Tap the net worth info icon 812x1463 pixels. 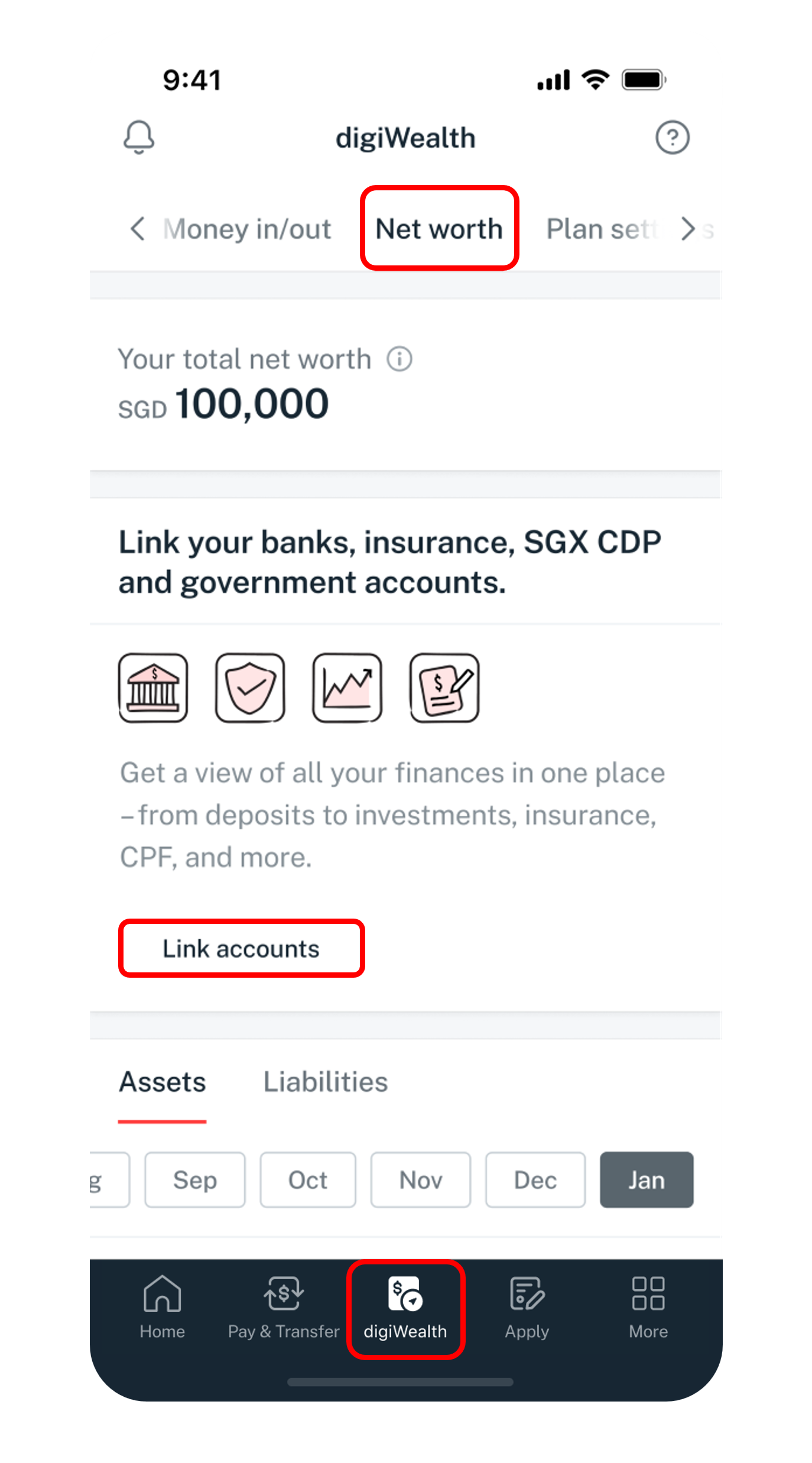tap(399, 358)
